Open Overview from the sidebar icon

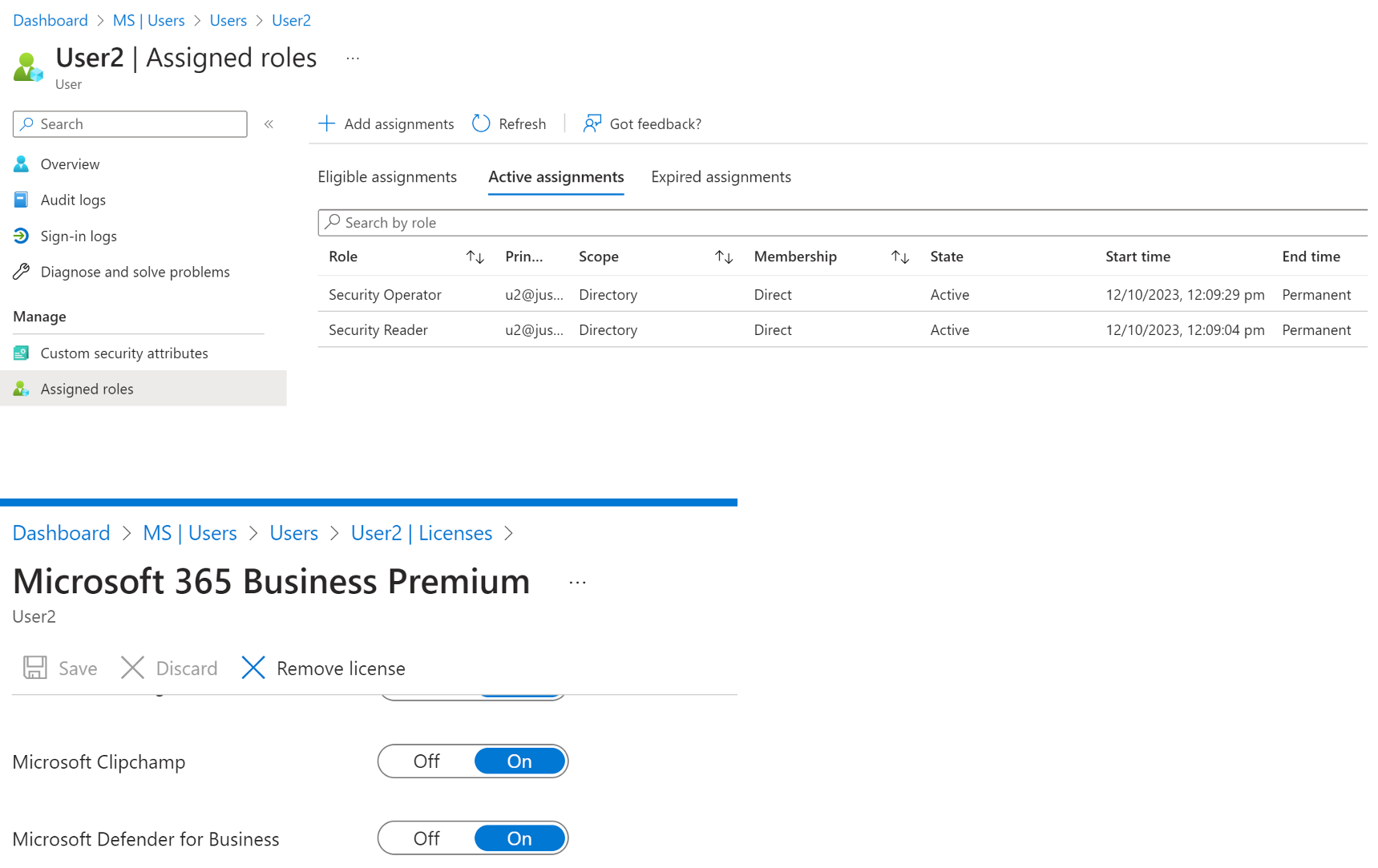(21, 164)
